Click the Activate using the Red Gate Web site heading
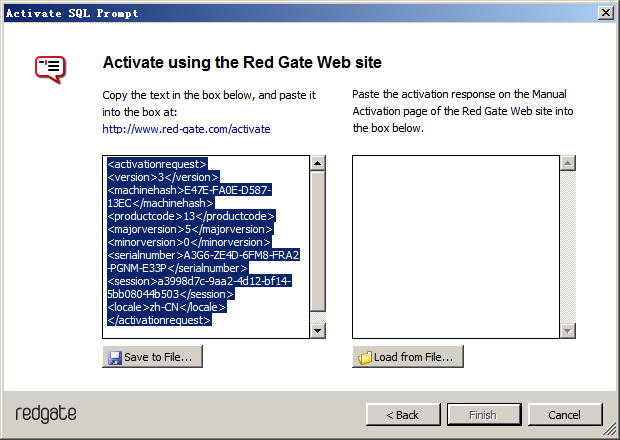This screenshot has width=620, height=440. (x=242, y=62)
